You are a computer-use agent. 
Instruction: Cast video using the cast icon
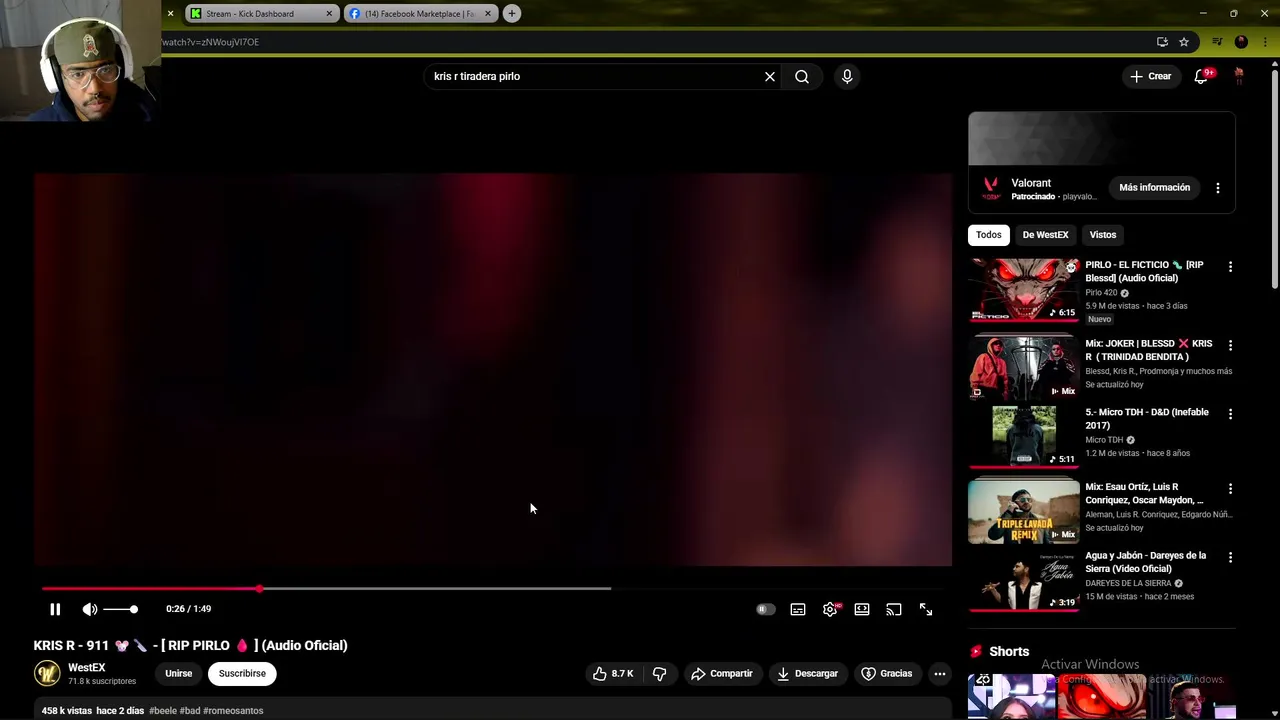pyautogui.click(x=894, y=609)
